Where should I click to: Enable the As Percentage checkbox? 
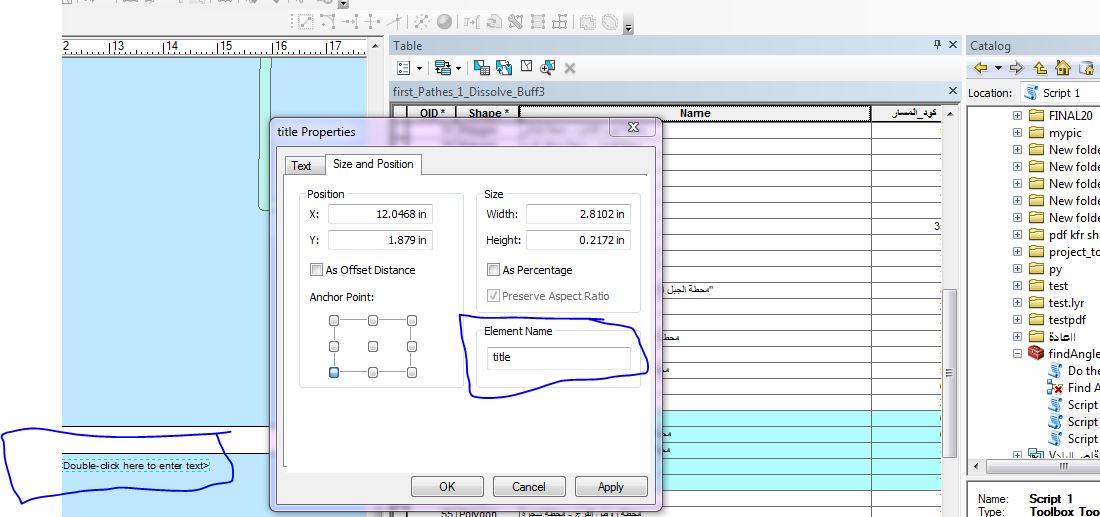[494, 270]
